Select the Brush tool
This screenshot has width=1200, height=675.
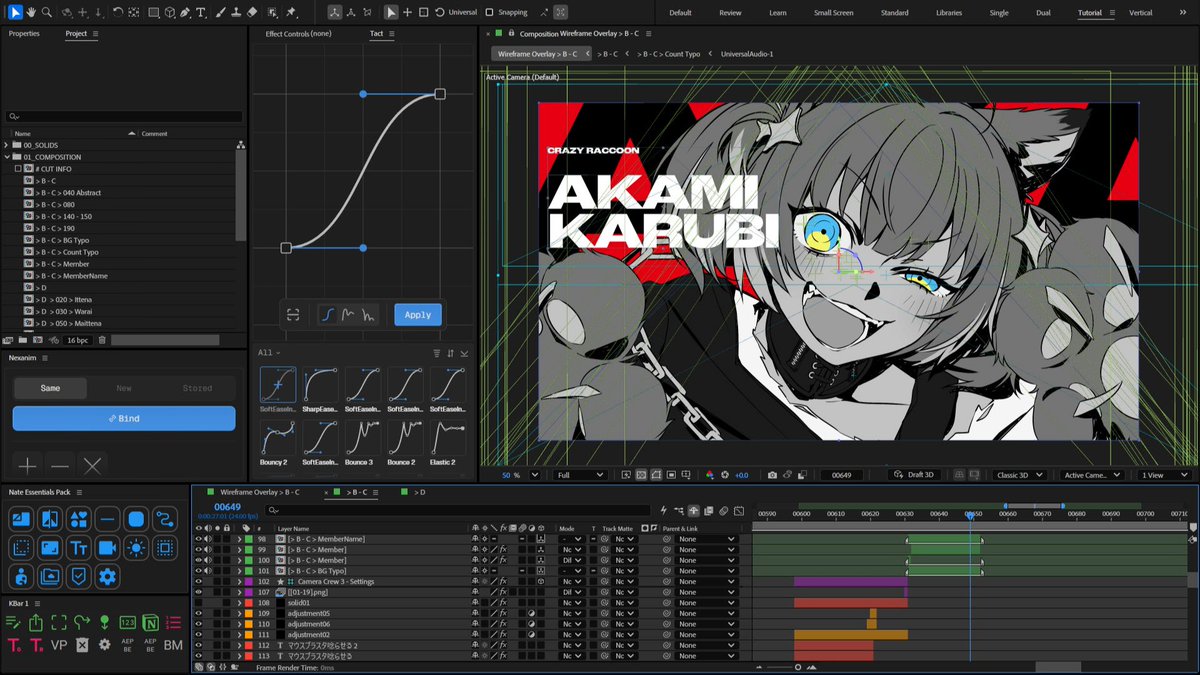pos(222,12)
